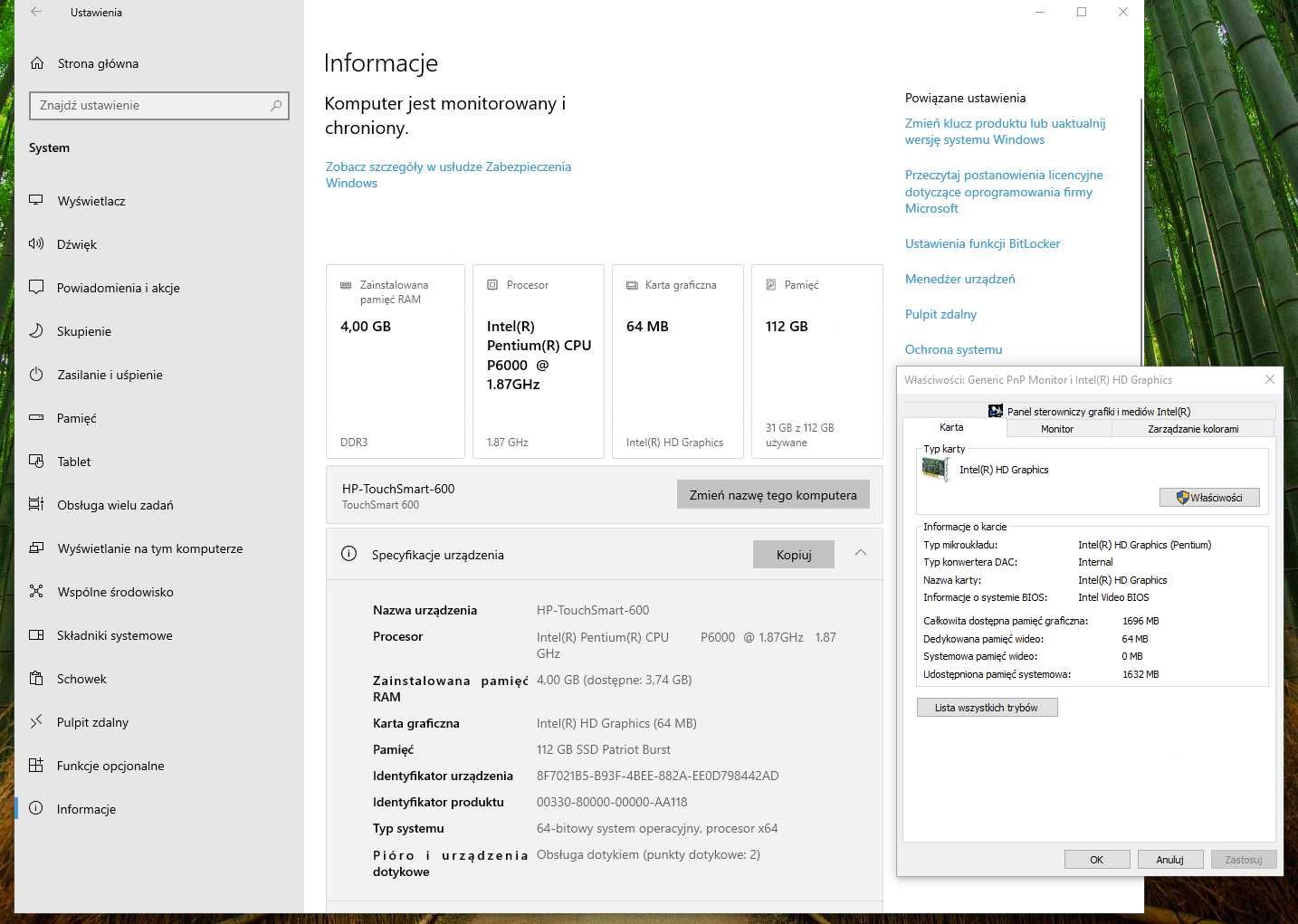Select Wspólne środowisko icon

(36, 591)
